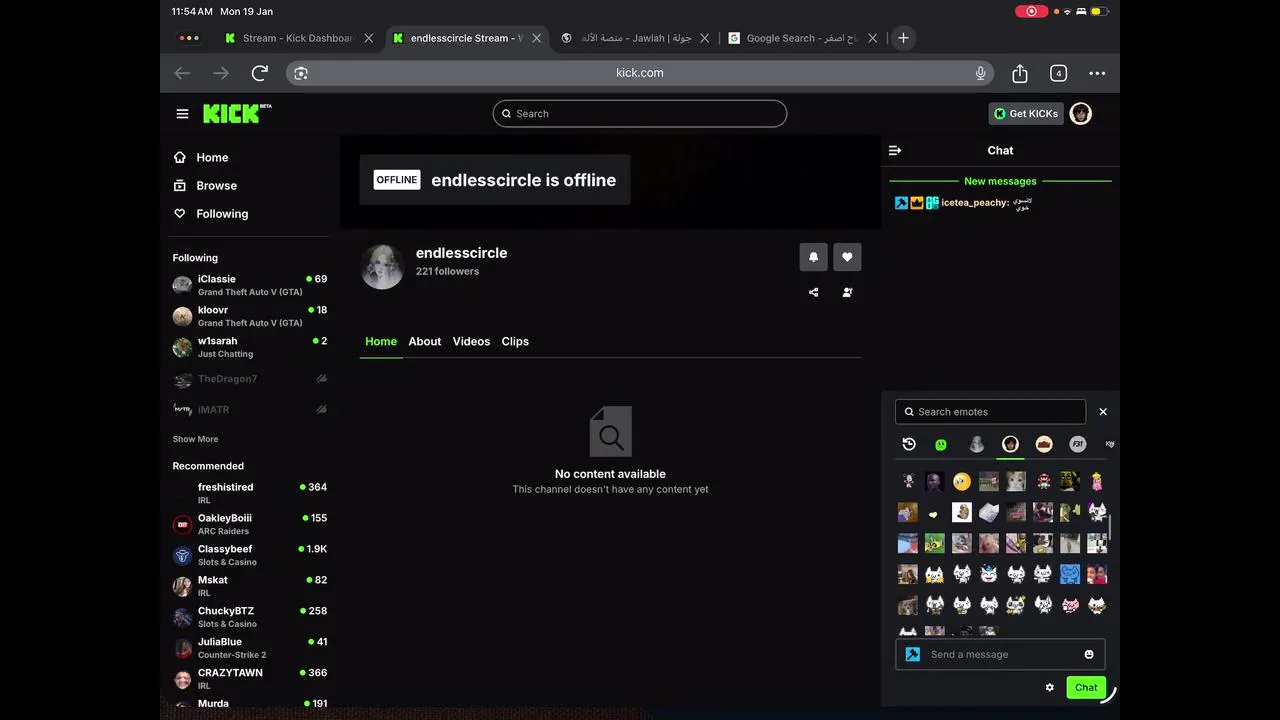Enable notifications bell for endlesscircle
The image size is (1280, 720).
coord(813,257)
